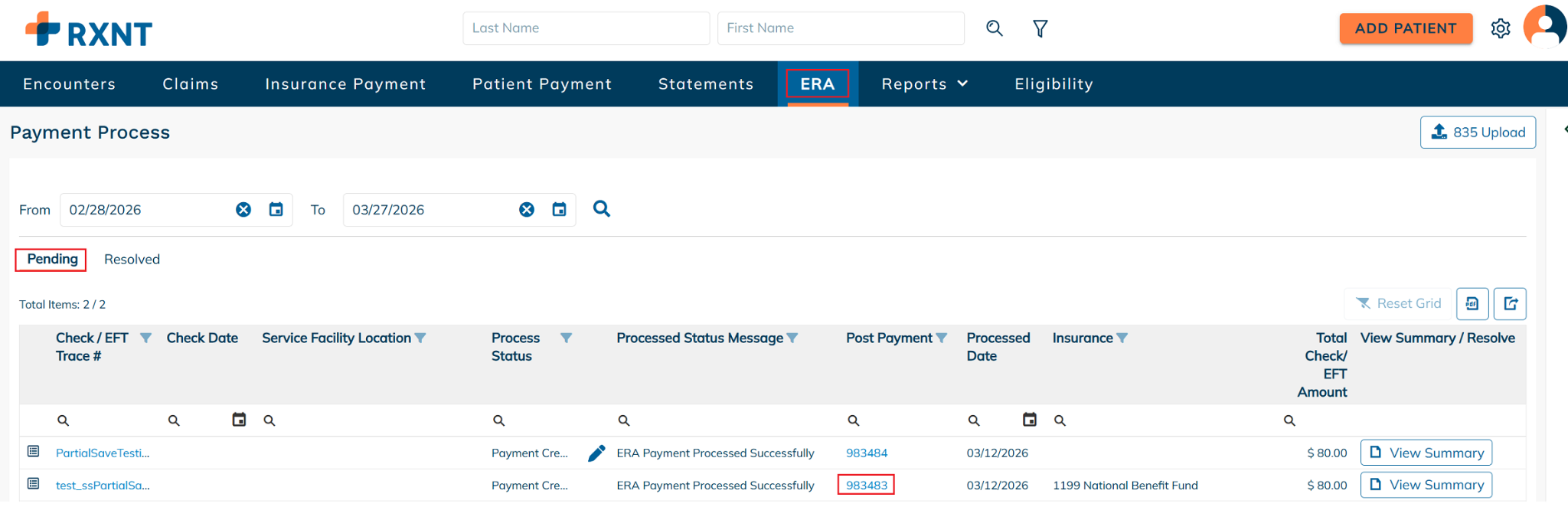Run the date range search
1568x507 pixels.
[x=602, y=209]
